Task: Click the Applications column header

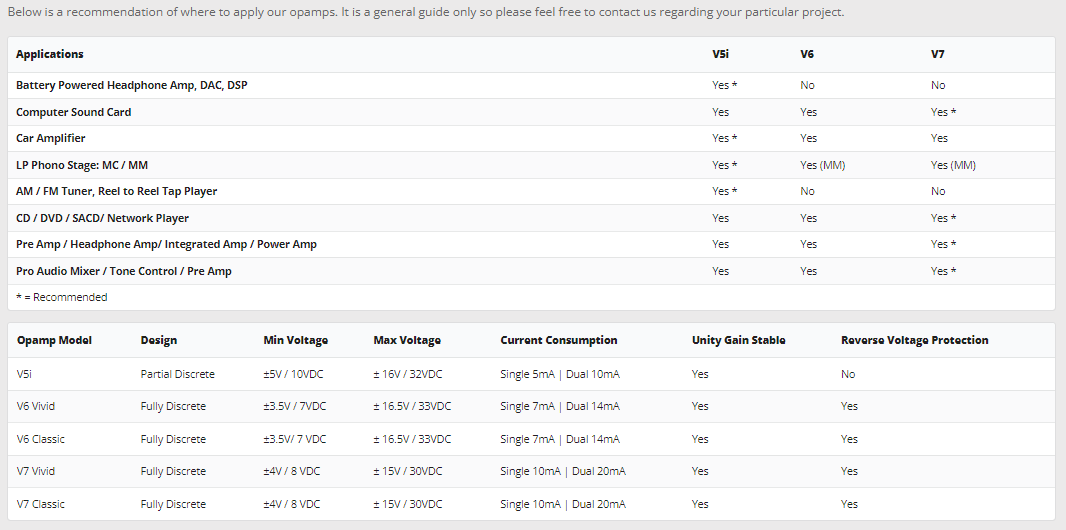Action: coord(50,54)
